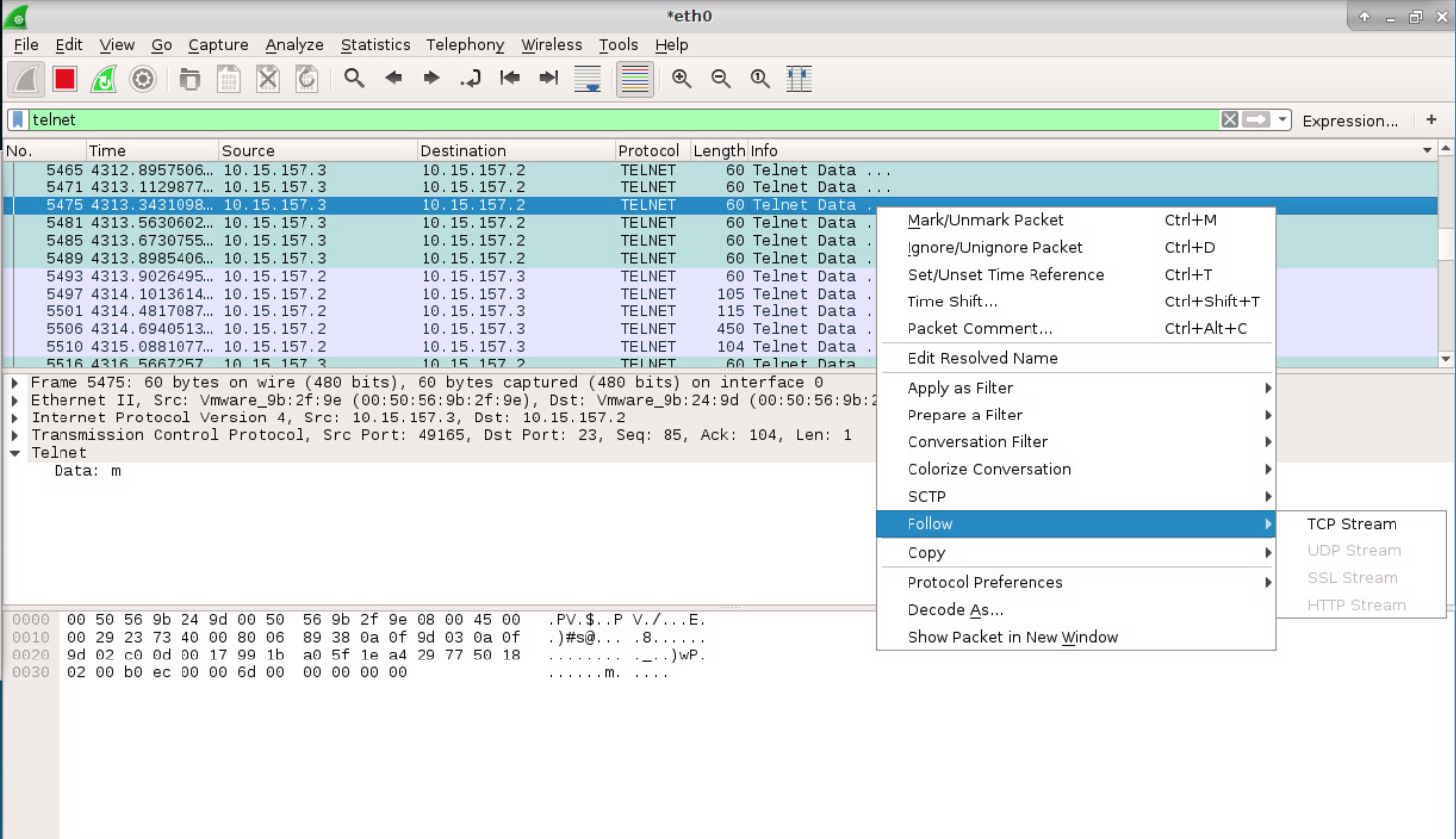Reset text to normal size

760,79
